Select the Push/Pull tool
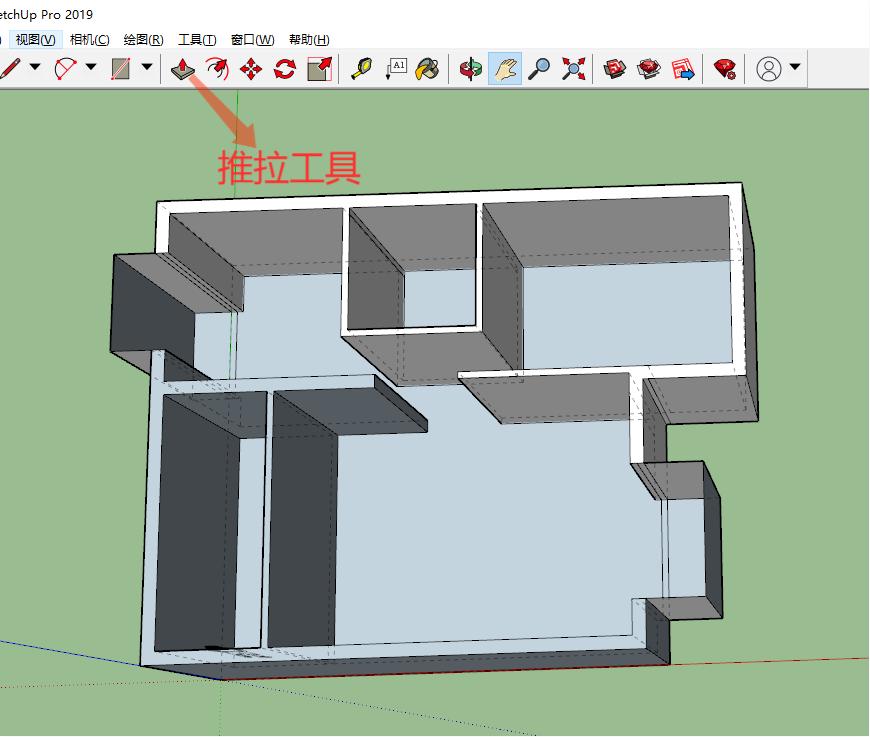This screenshot has width=870, height=737. tap(182, 69)
